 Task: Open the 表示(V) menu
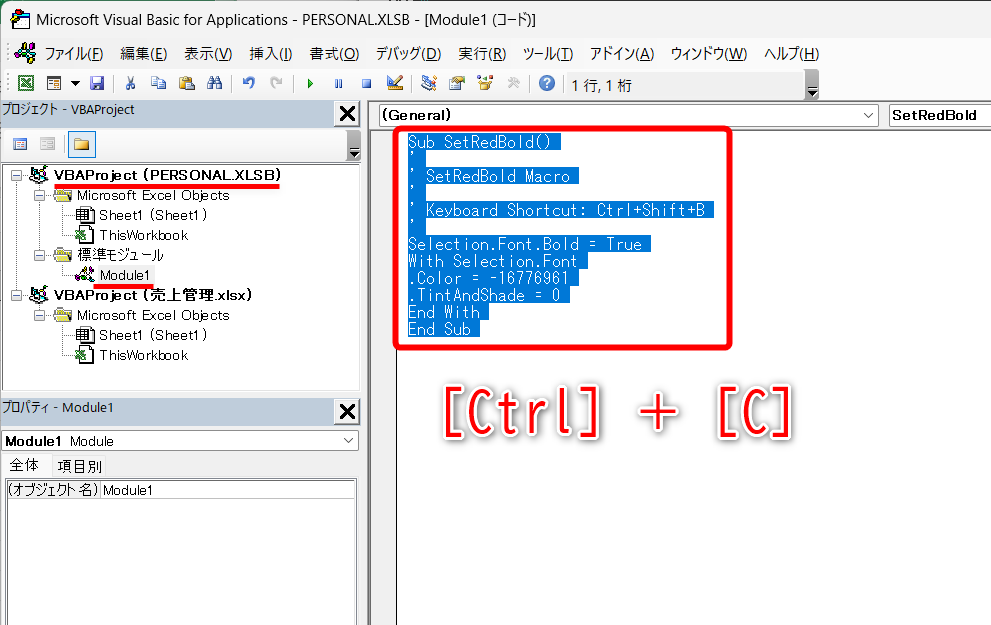click(x=208, y=54)
